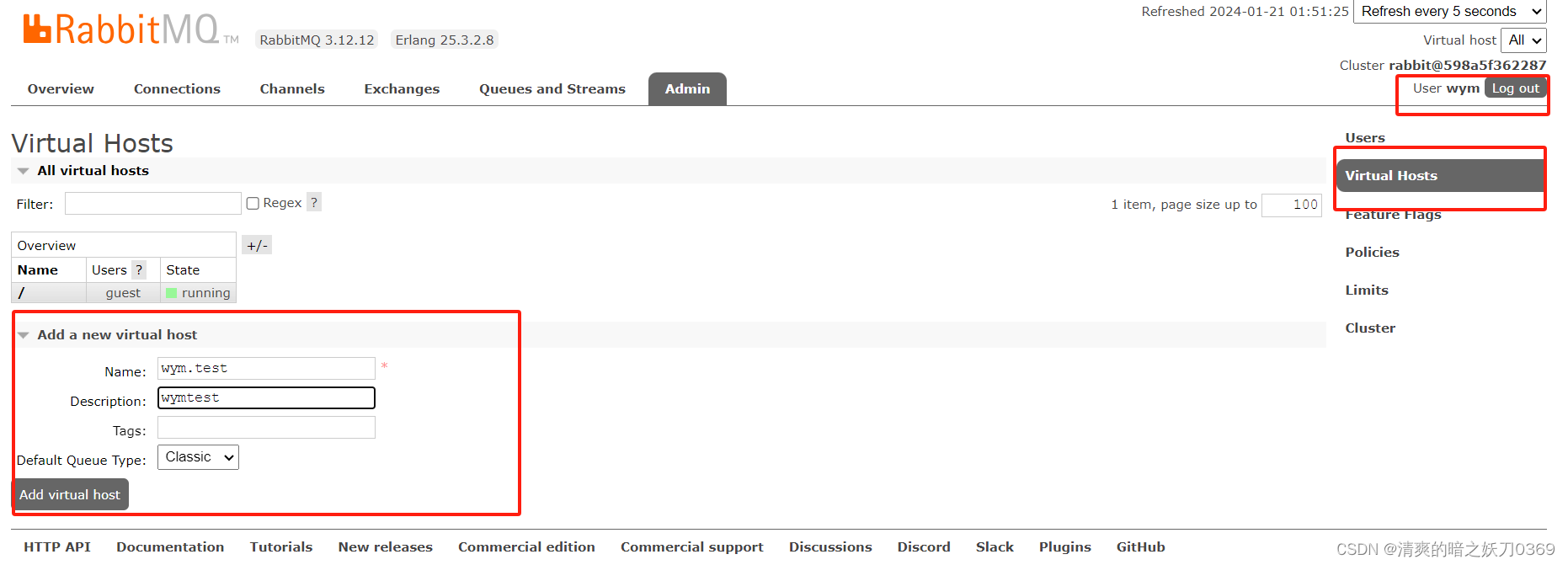Image resolution: width=1568 pixels, height=565 pixels.
Task: Select the Admin tab
Action: tap(687, 88)
